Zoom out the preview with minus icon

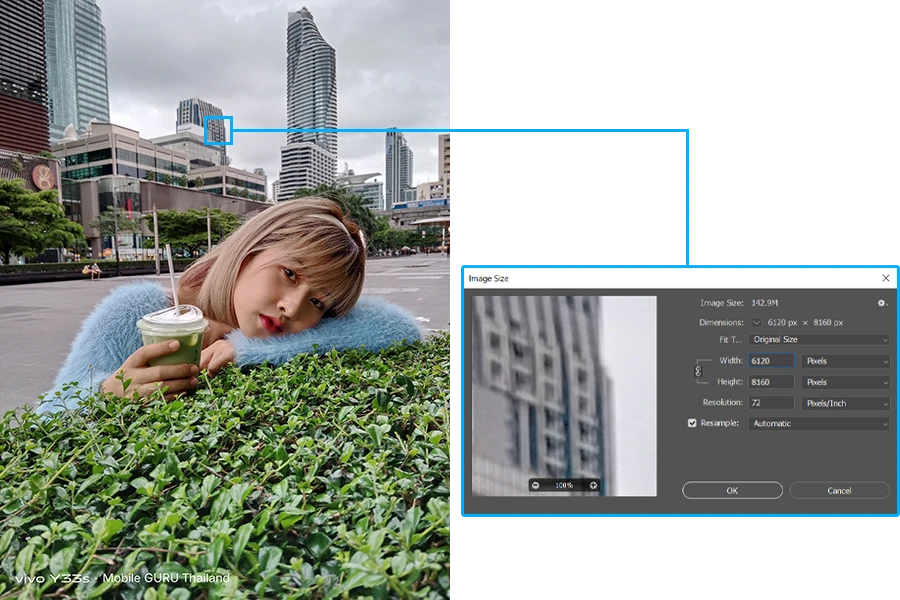(x=536, y=485)
